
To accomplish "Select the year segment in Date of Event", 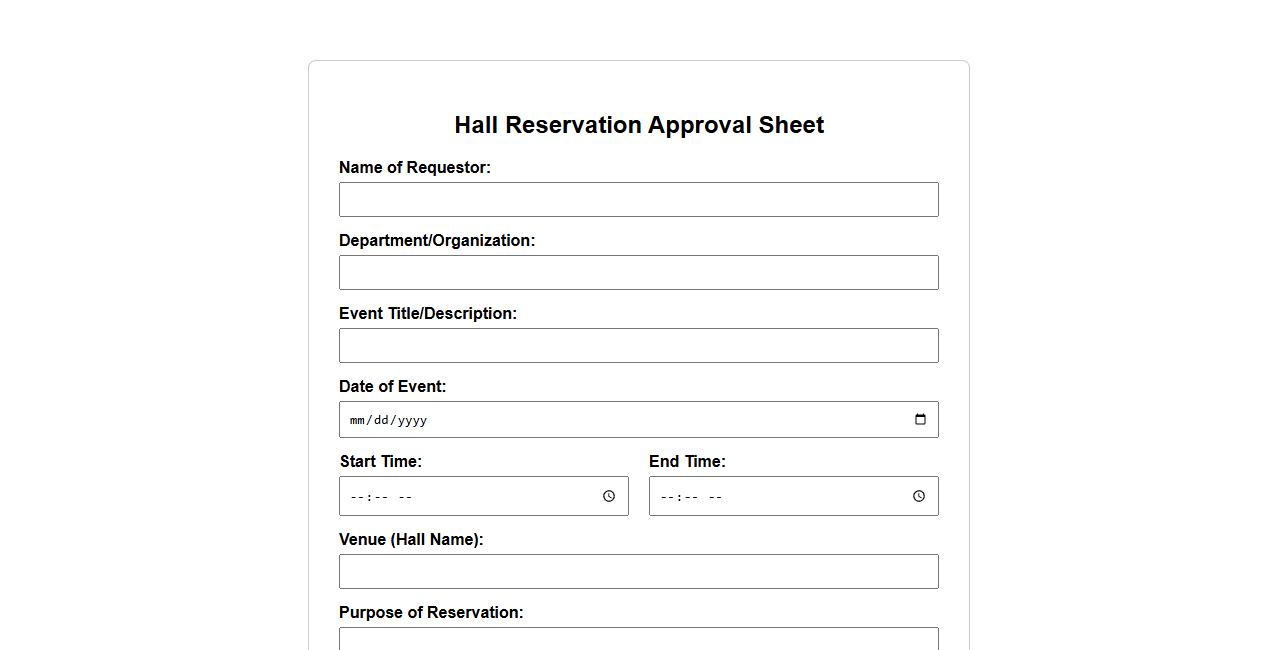I will point(412,421).
